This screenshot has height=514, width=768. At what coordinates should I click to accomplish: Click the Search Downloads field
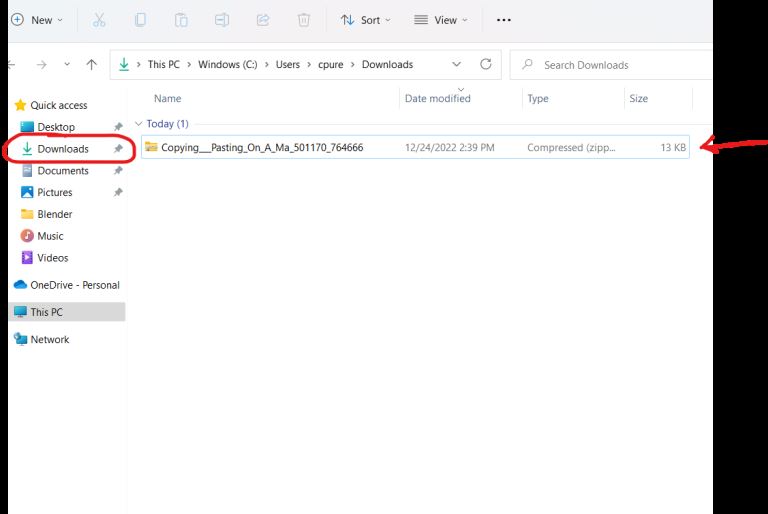[611, 65]
